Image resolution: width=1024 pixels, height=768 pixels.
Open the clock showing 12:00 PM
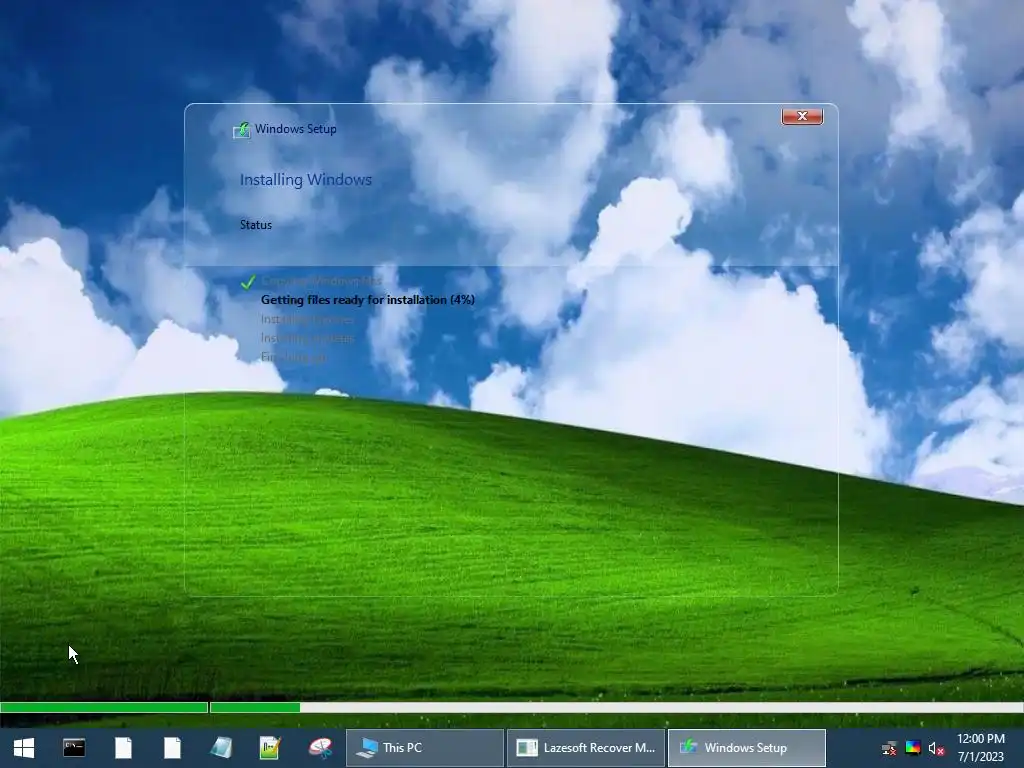(980, 748)
